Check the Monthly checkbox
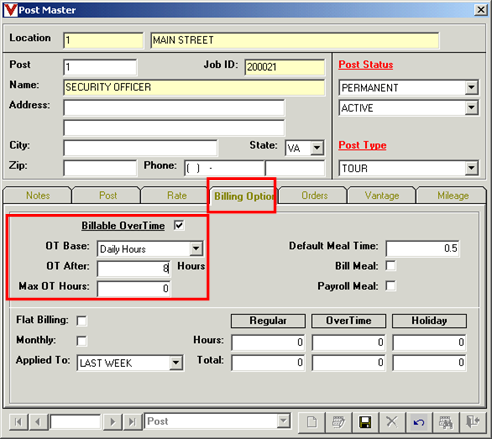Screen dimensions: 492x439 (82, 341)
